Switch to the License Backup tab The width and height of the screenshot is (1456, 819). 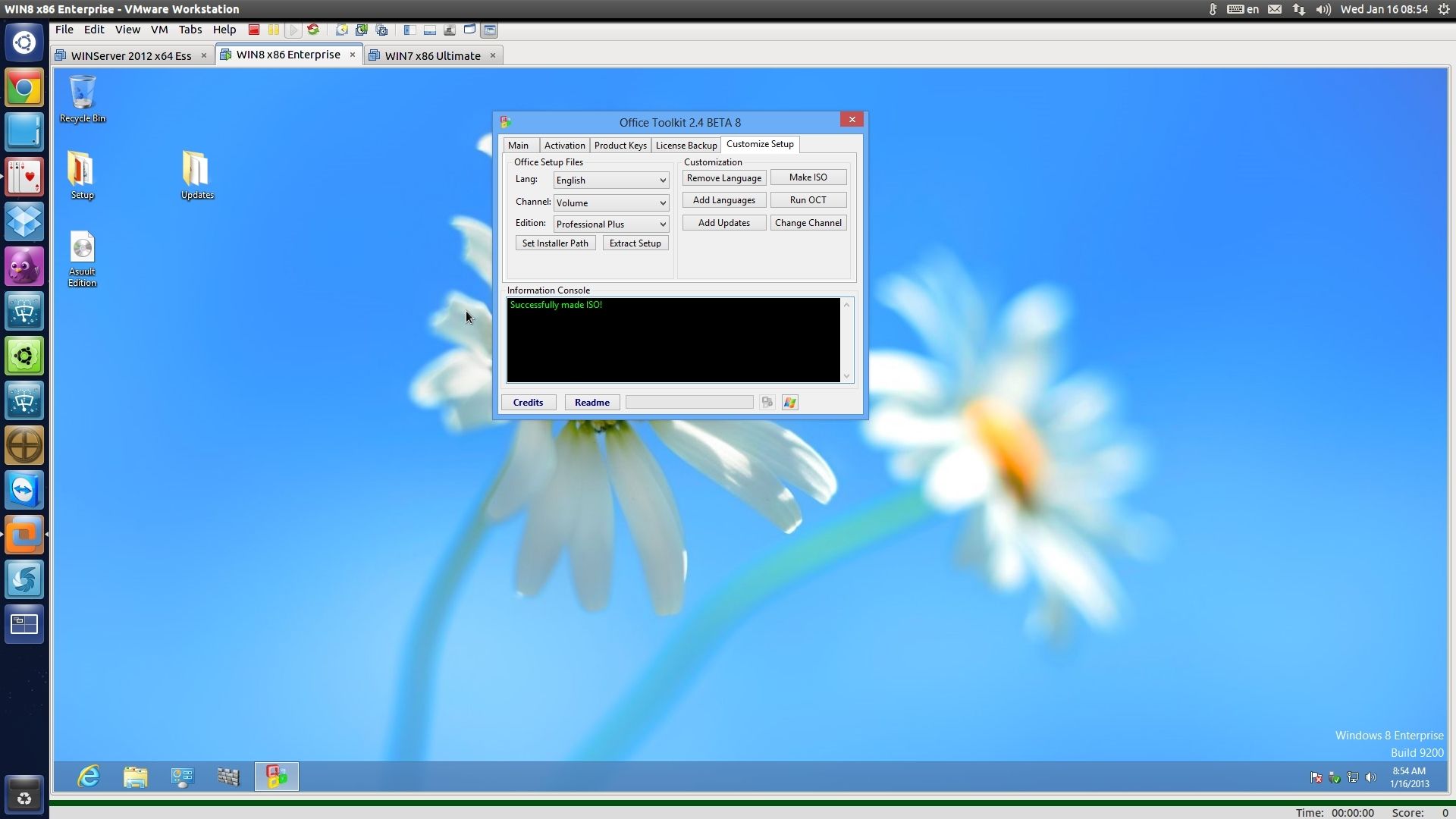point(686,146)
